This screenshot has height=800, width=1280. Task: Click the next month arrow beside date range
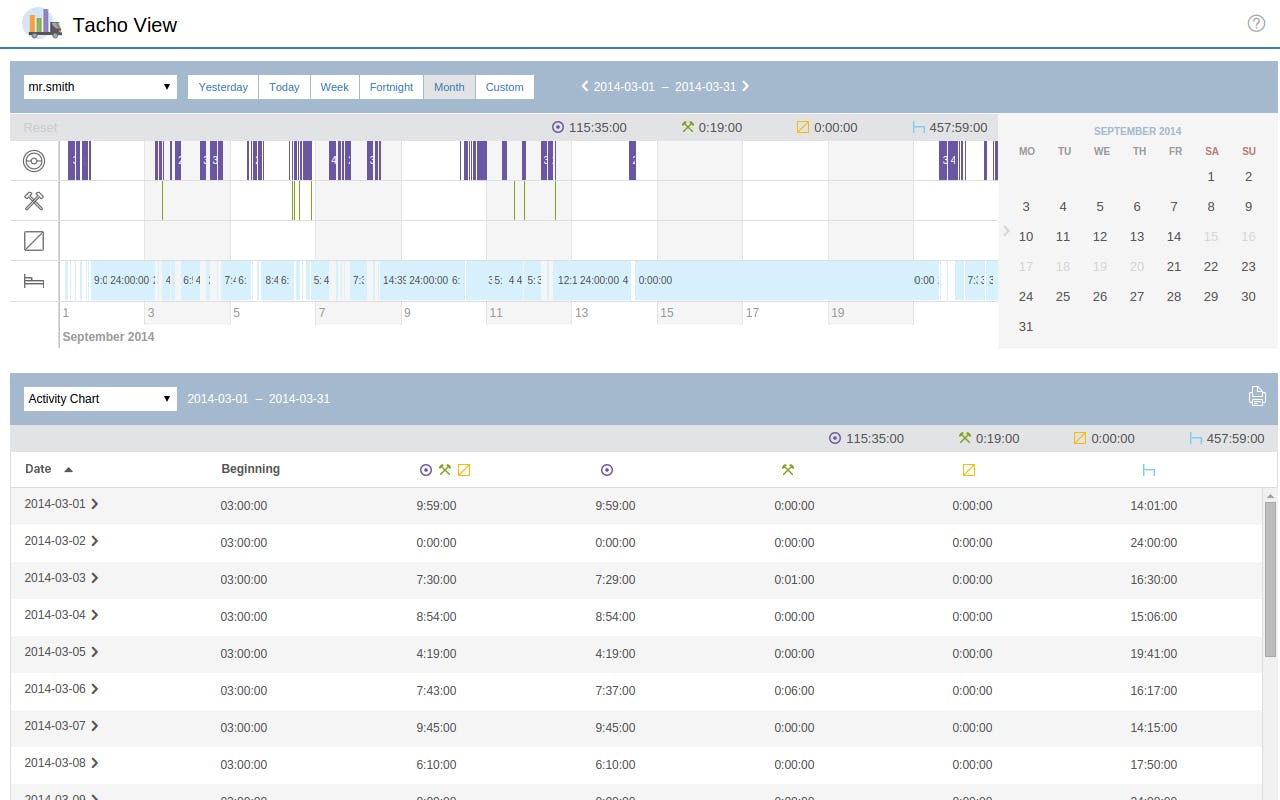[745, 86]
